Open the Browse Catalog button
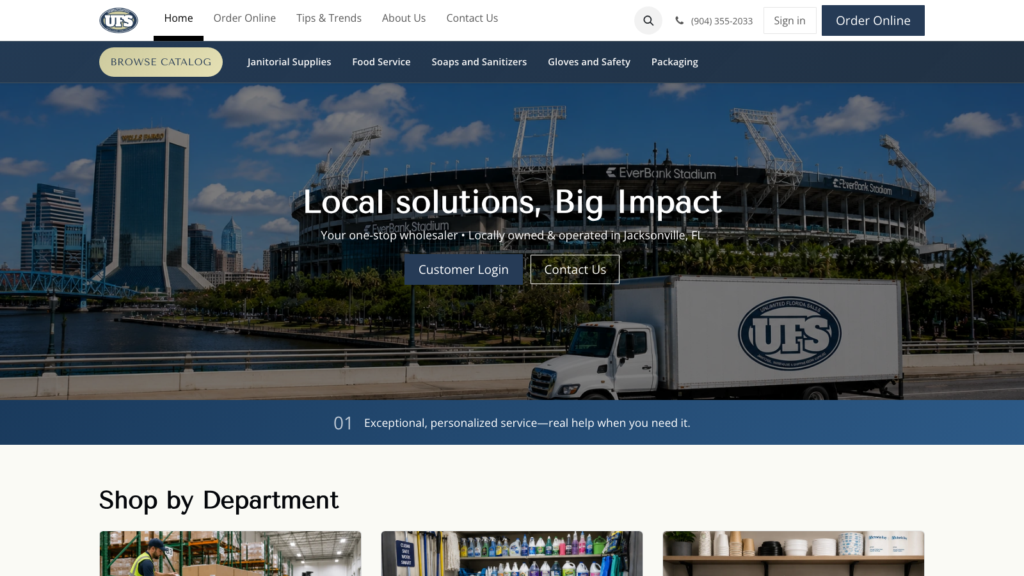 [161, 62]
